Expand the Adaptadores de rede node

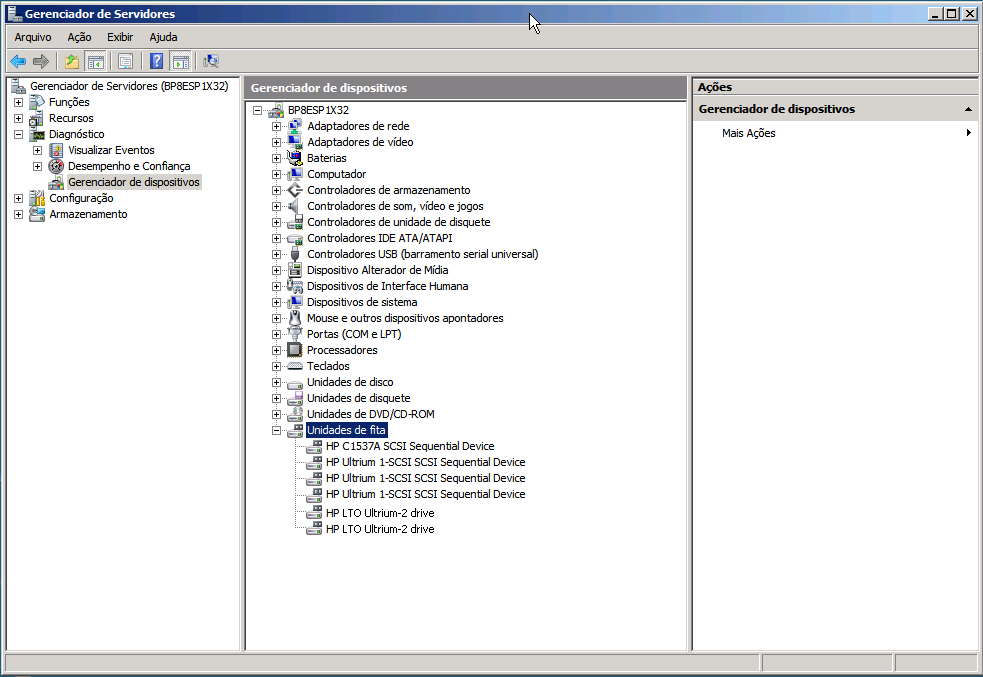coord(277,126)
